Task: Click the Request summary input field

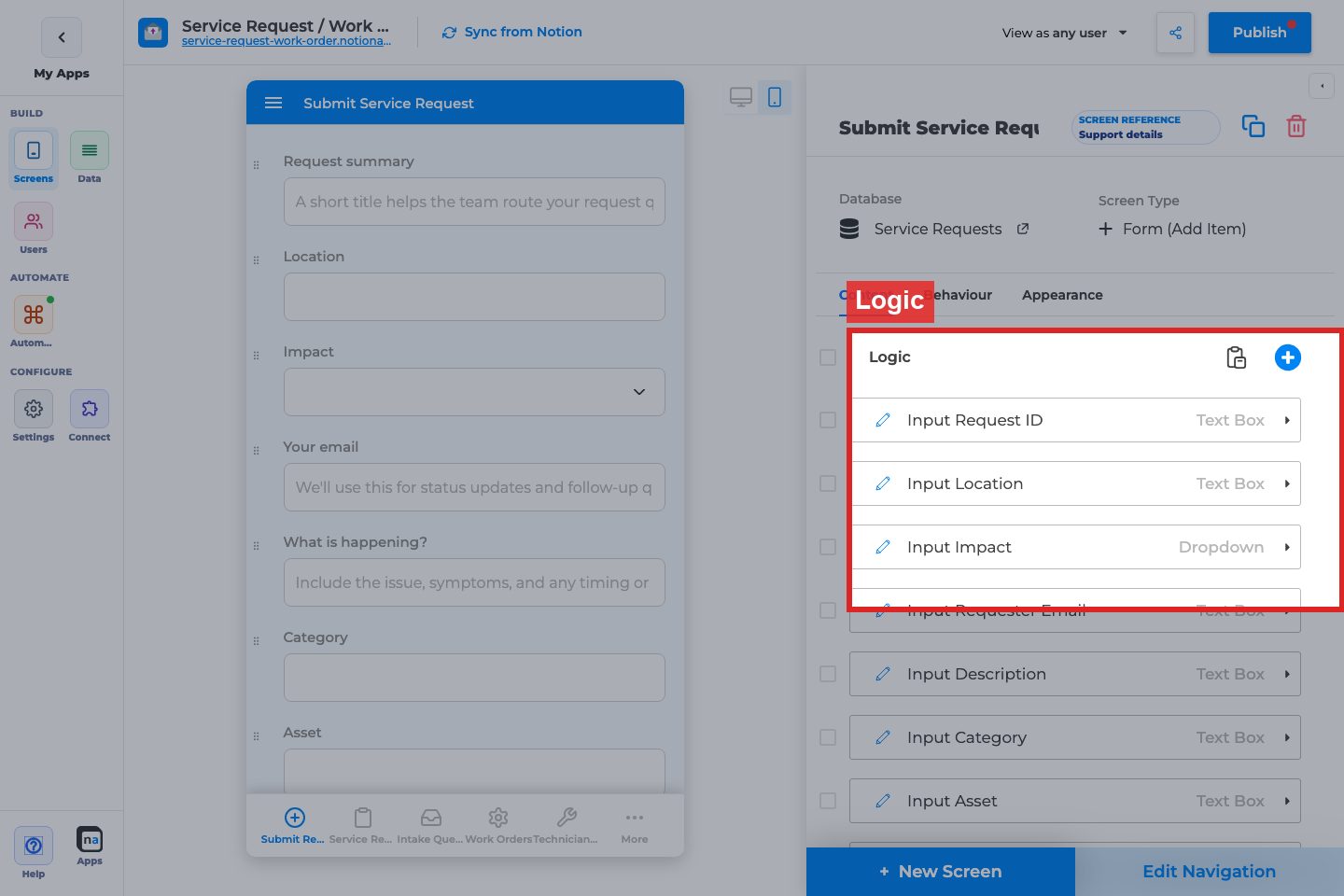Action: [474, 202]
